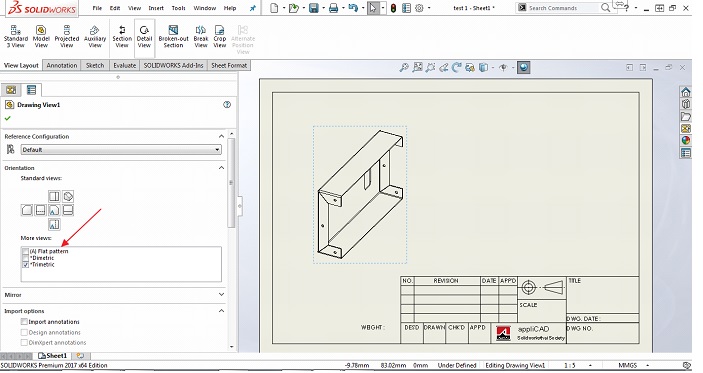This screenshot has width=703, height=373.
Task: Open the 1:5 scale dropdown
Action: point(590,365)
